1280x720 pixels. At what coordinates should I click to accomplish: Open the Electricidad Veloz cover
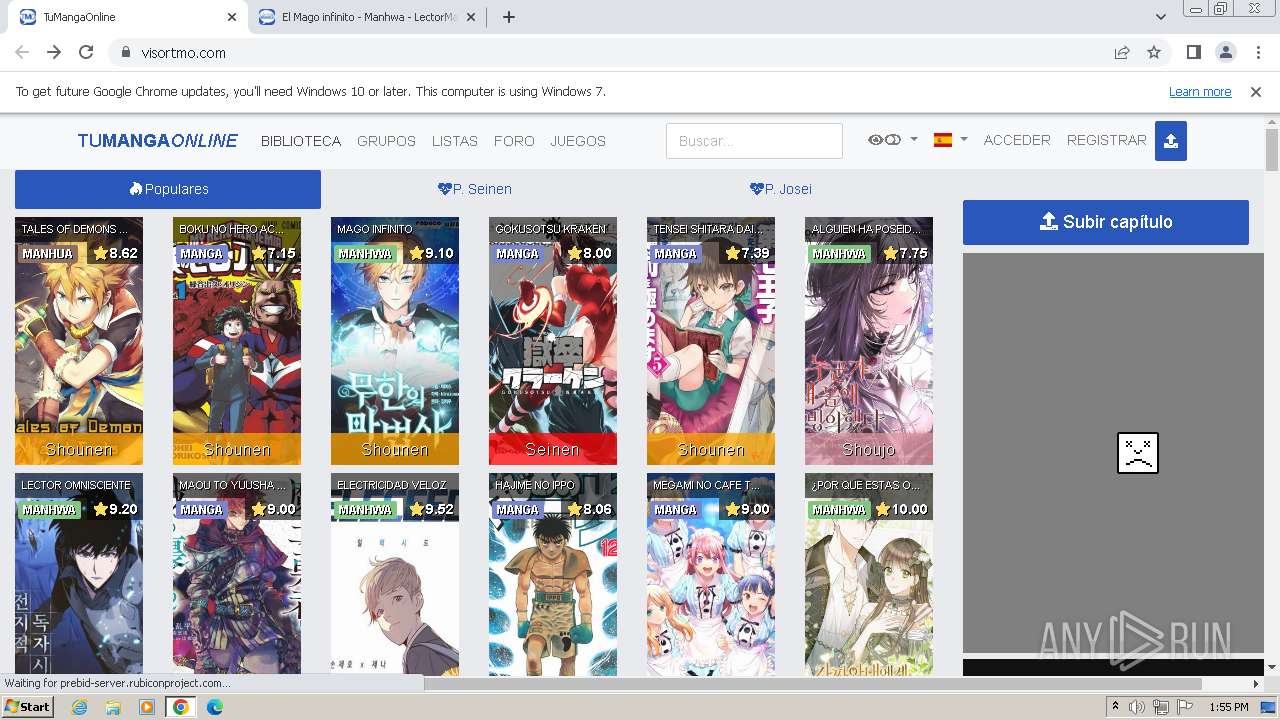(x=395, y=574)
